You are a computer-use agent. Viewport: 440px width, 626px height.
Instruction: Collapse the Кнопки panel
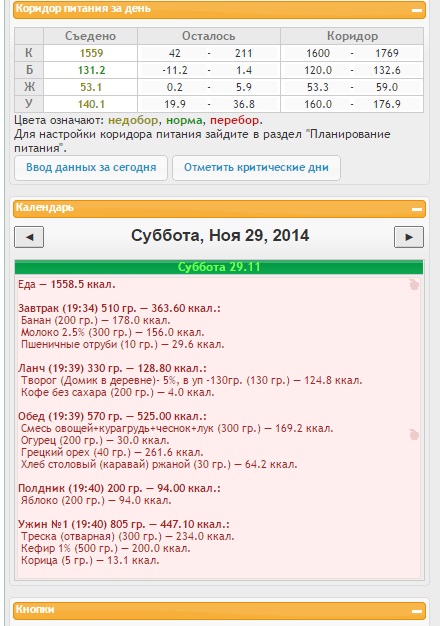point(417,611)
